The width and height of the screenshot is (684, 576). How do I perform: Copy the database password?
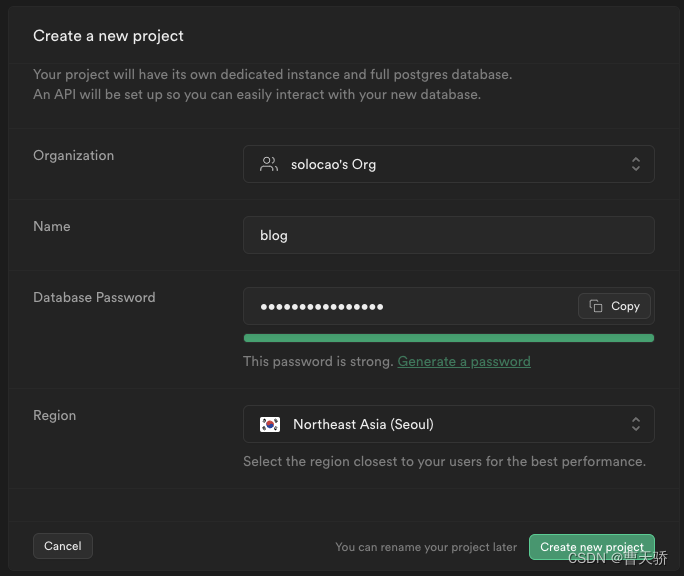[x=614, y=306]
